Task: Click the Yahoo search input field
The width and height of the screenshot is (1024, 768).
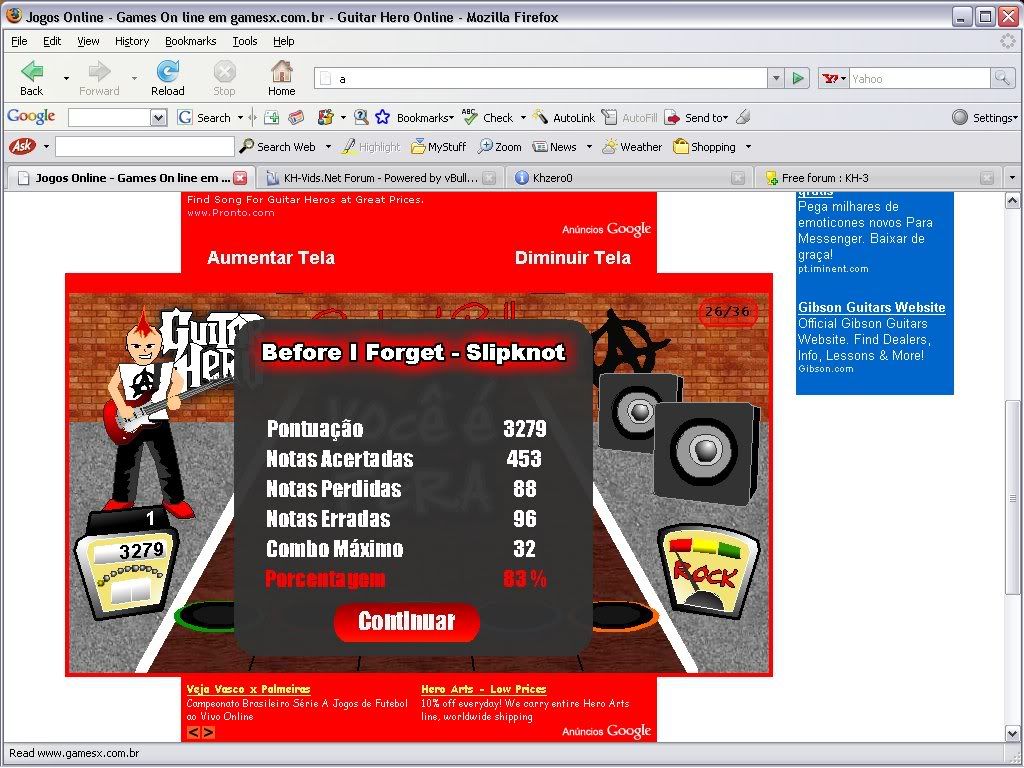Action: click(920, 78)
